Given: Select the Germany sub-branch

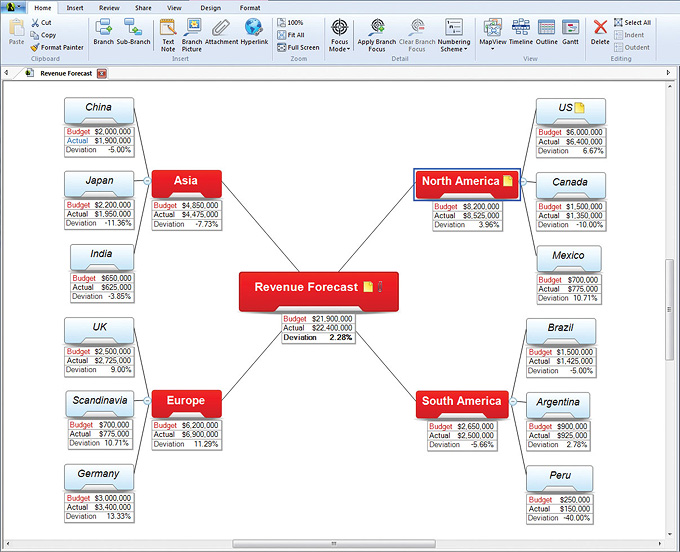Looking at the screenshot, I should click(x=99, y=477).
